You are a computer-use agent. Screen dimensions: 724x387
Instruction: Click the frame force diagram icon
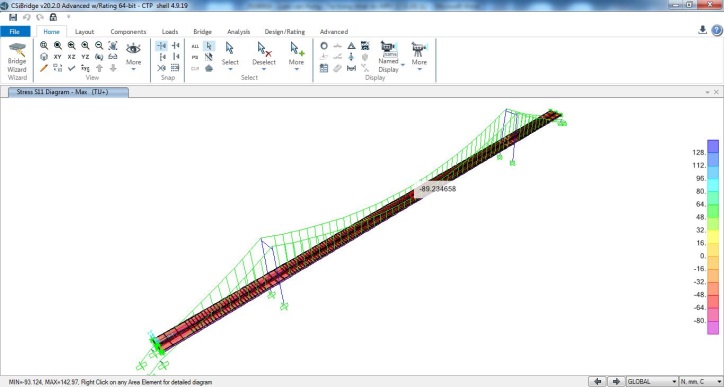coord(351,68)
